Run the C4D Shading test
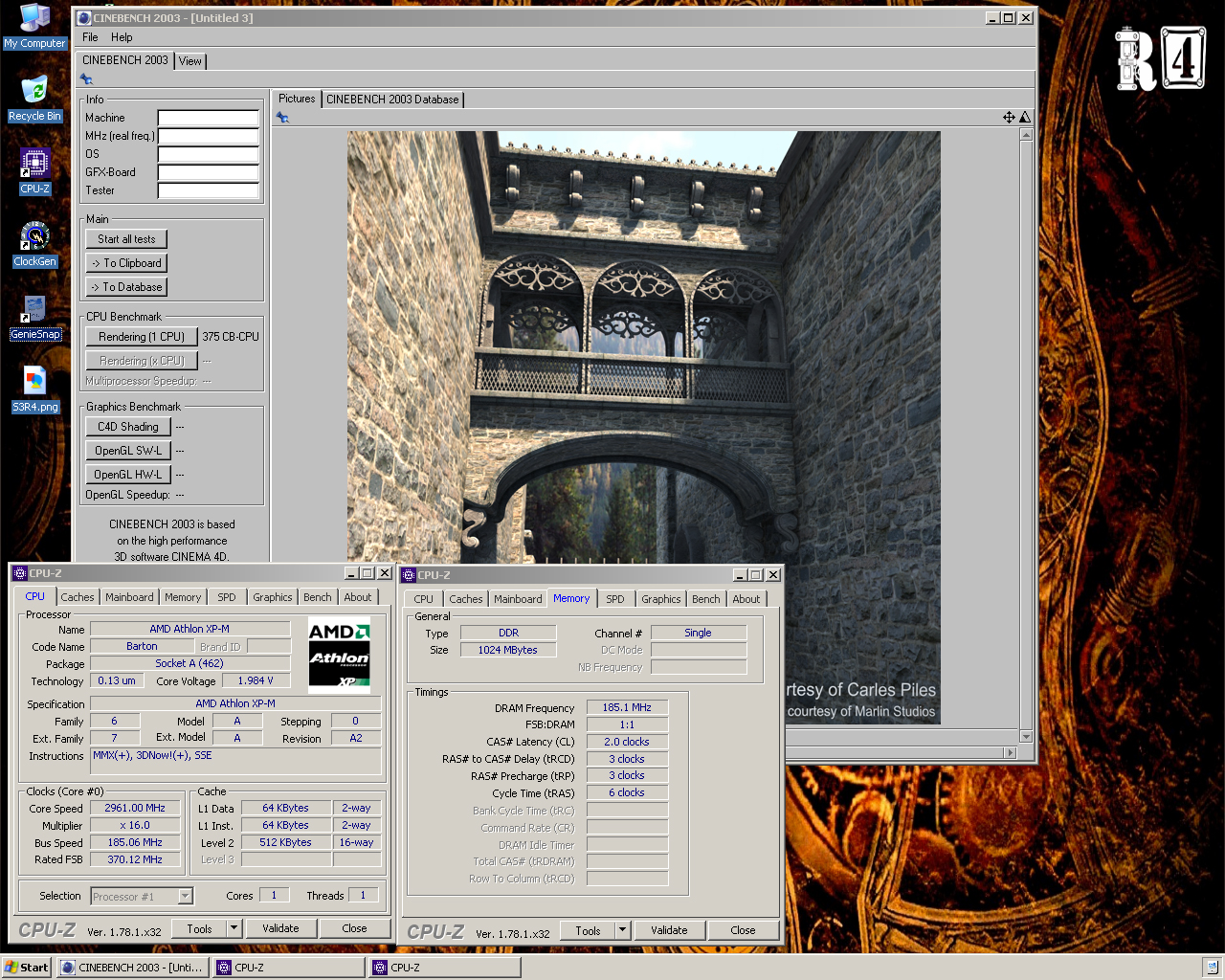1225x980 pixels. (x=128, y=427)
